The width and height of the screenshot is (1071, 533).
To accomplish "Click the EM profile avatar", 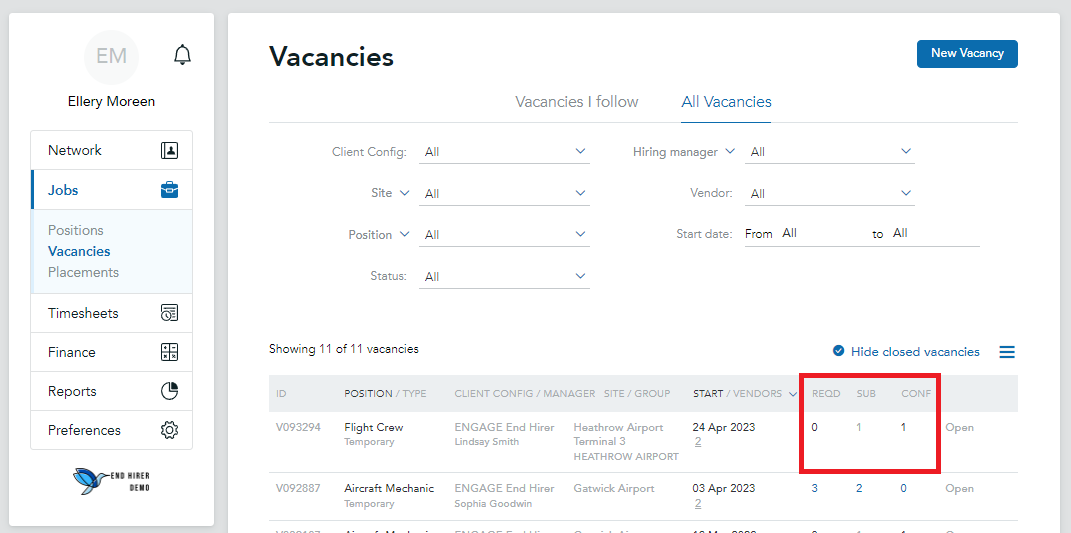I will click(111, 57).
